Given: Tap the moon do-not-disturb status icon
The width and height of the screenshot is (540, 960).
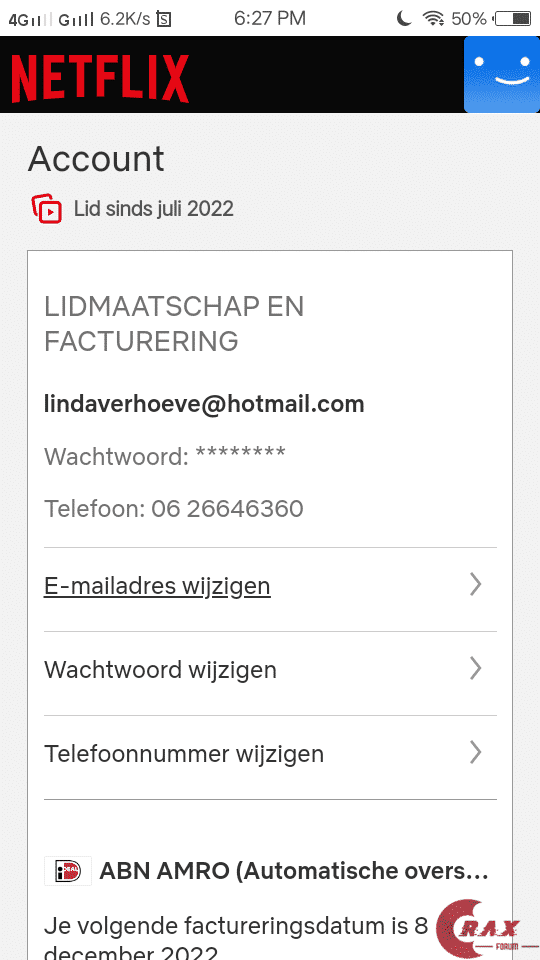Looking at the screenshot, I should click(403, 19).
